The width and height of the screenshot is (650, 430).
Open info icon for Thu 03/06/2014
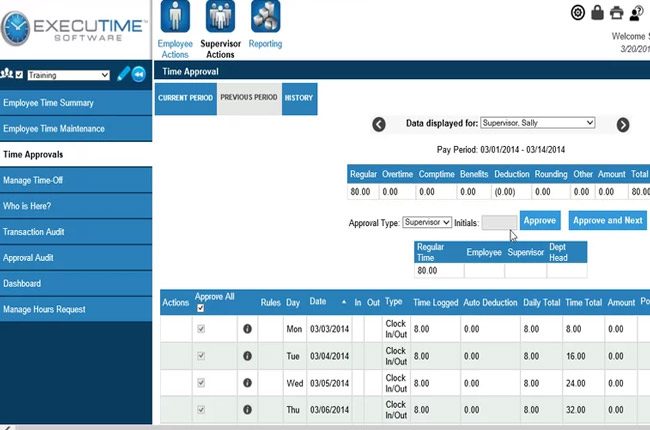247,410
